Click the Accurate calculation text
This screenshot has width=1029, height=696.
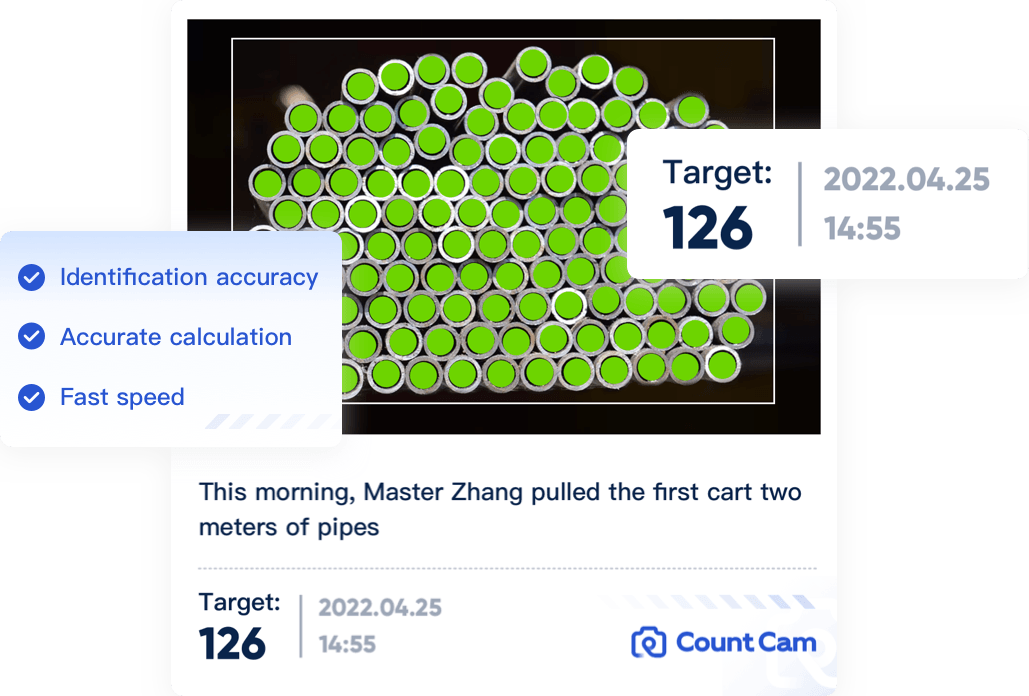176,337
